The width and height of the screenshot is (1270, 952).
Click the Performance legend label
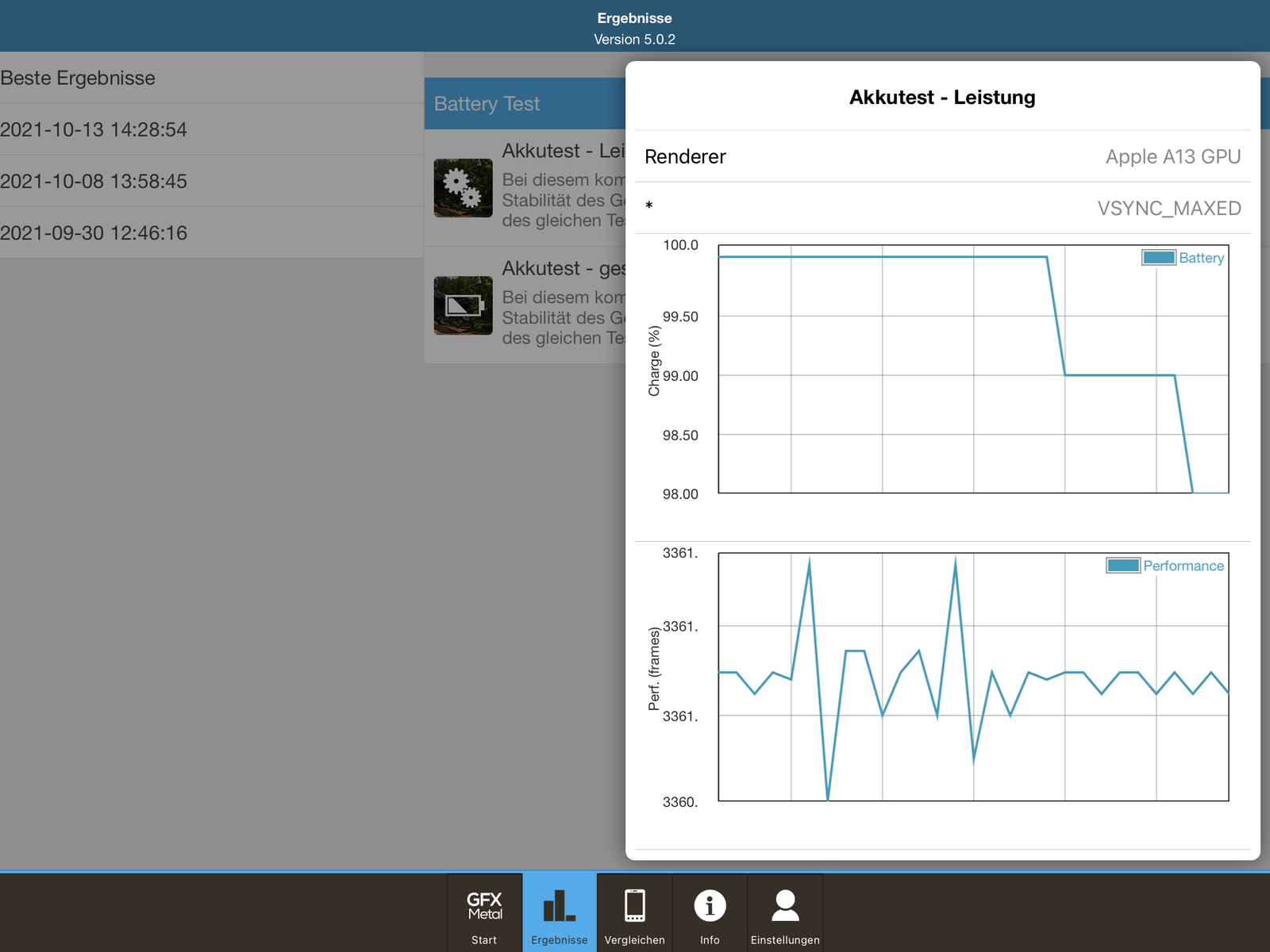[x=1183, y=566]
